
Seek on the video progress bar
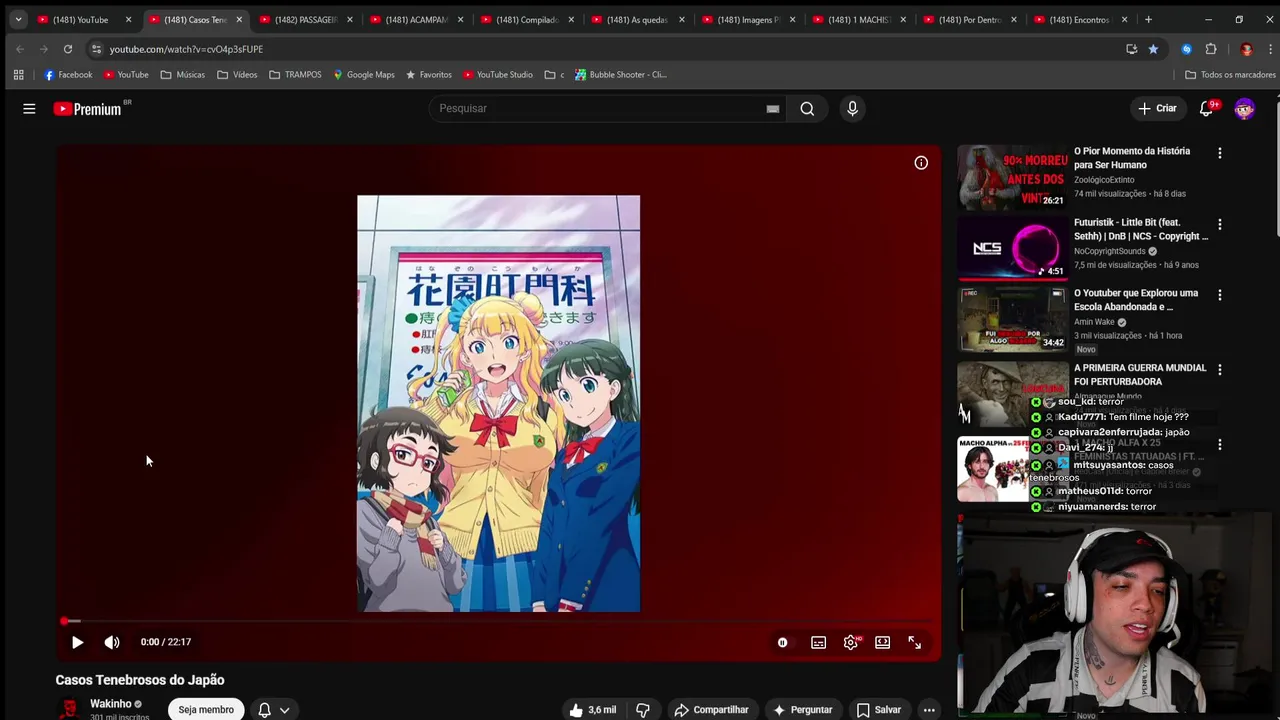click(x=498, y=621)
